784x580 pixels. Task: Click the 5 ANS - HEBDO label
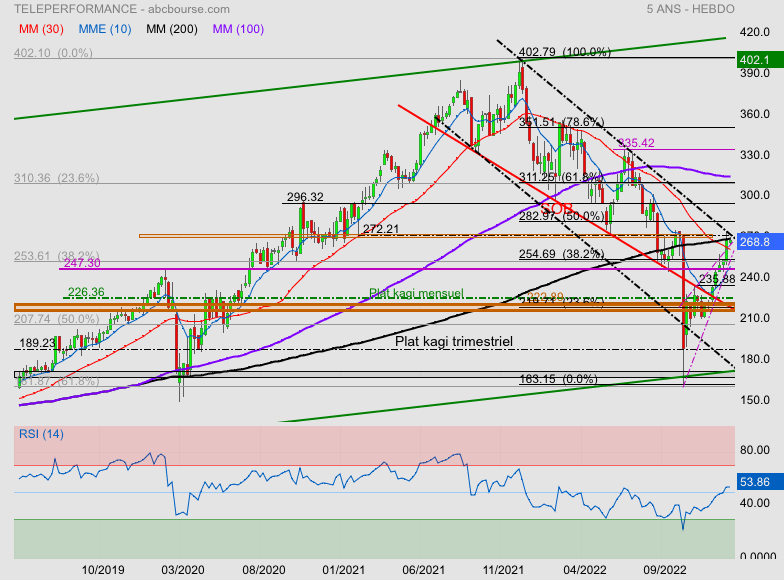pyautogui.click(x=690, y=9)
